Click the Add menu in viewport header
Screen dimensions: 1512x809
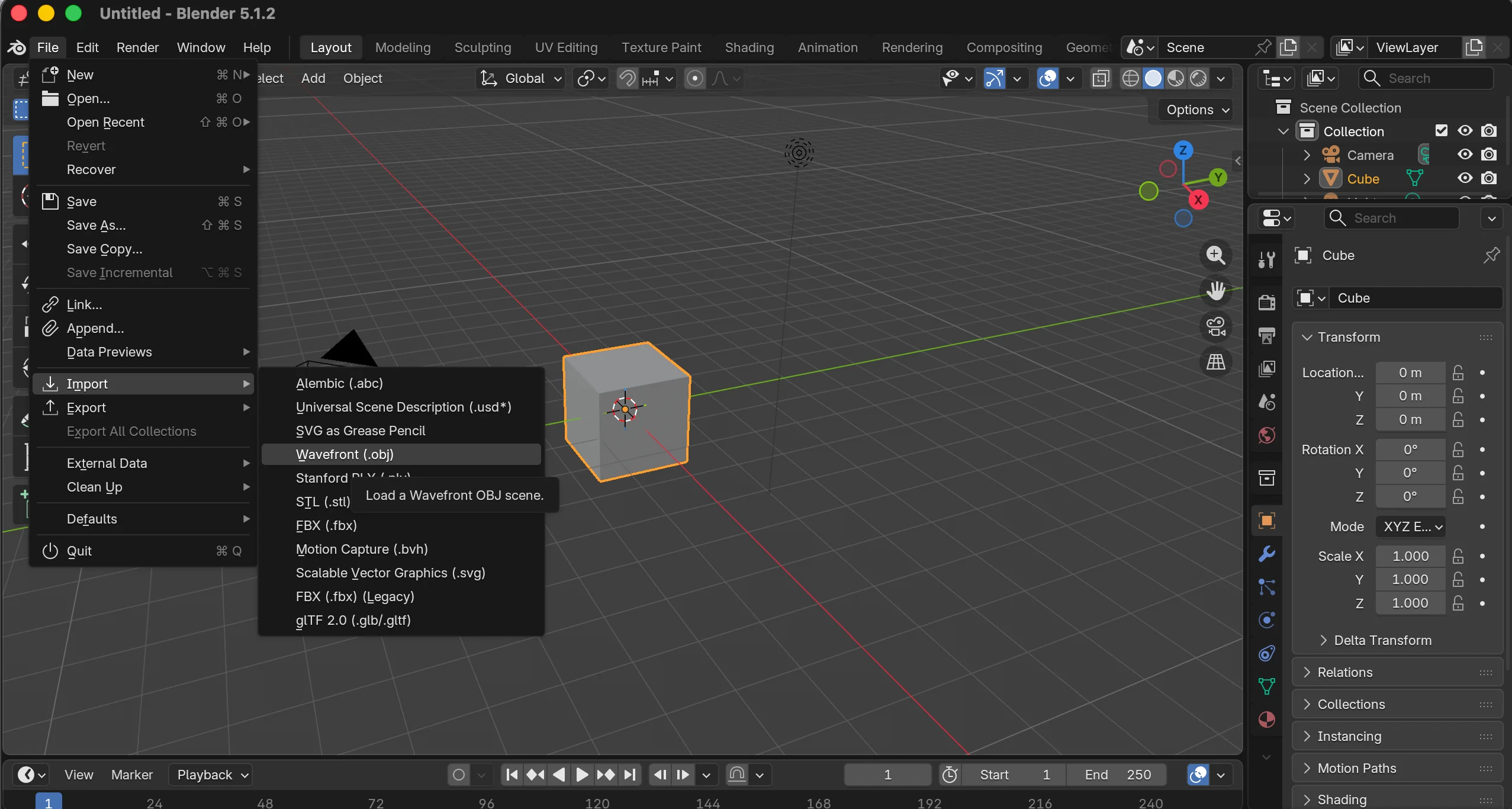pyautogui.click(x=313, y=78)
